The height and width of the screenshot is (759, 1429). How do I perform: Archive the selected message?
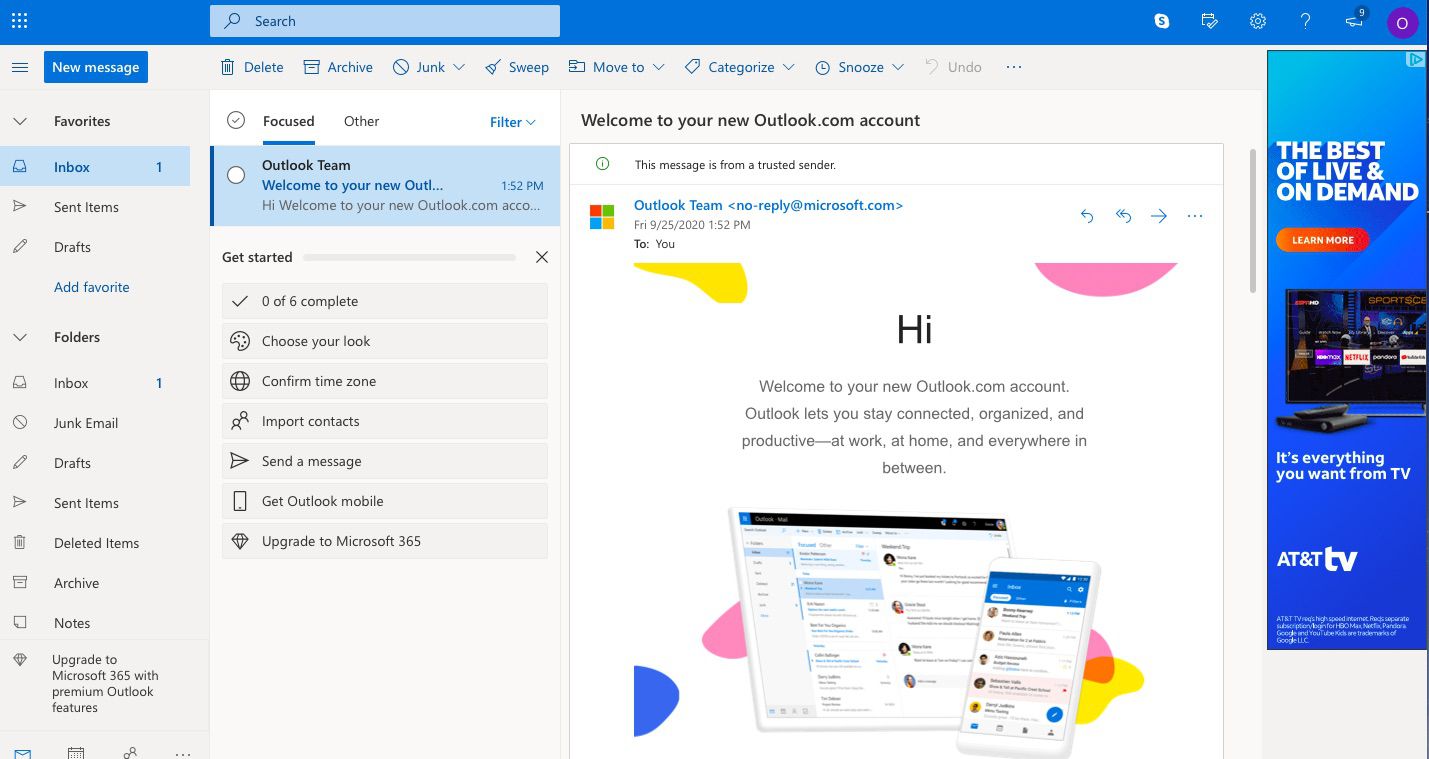[338, 67]
